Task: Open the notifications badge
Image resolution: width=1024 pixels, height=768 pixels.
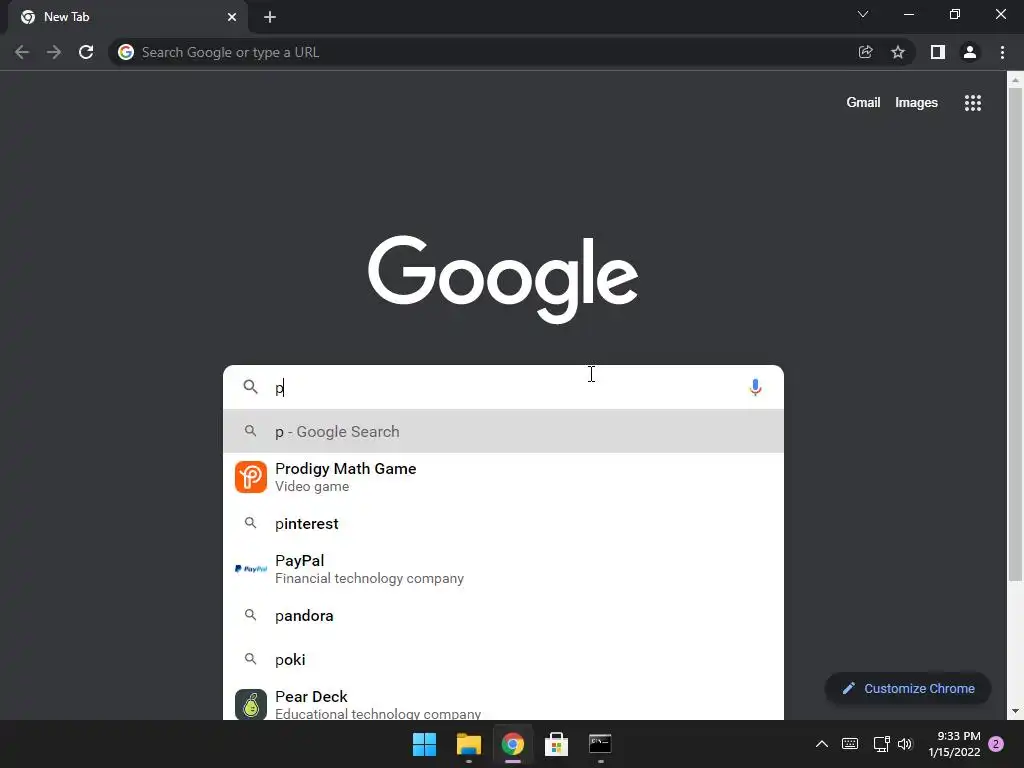Action: [x=996, y=744]
